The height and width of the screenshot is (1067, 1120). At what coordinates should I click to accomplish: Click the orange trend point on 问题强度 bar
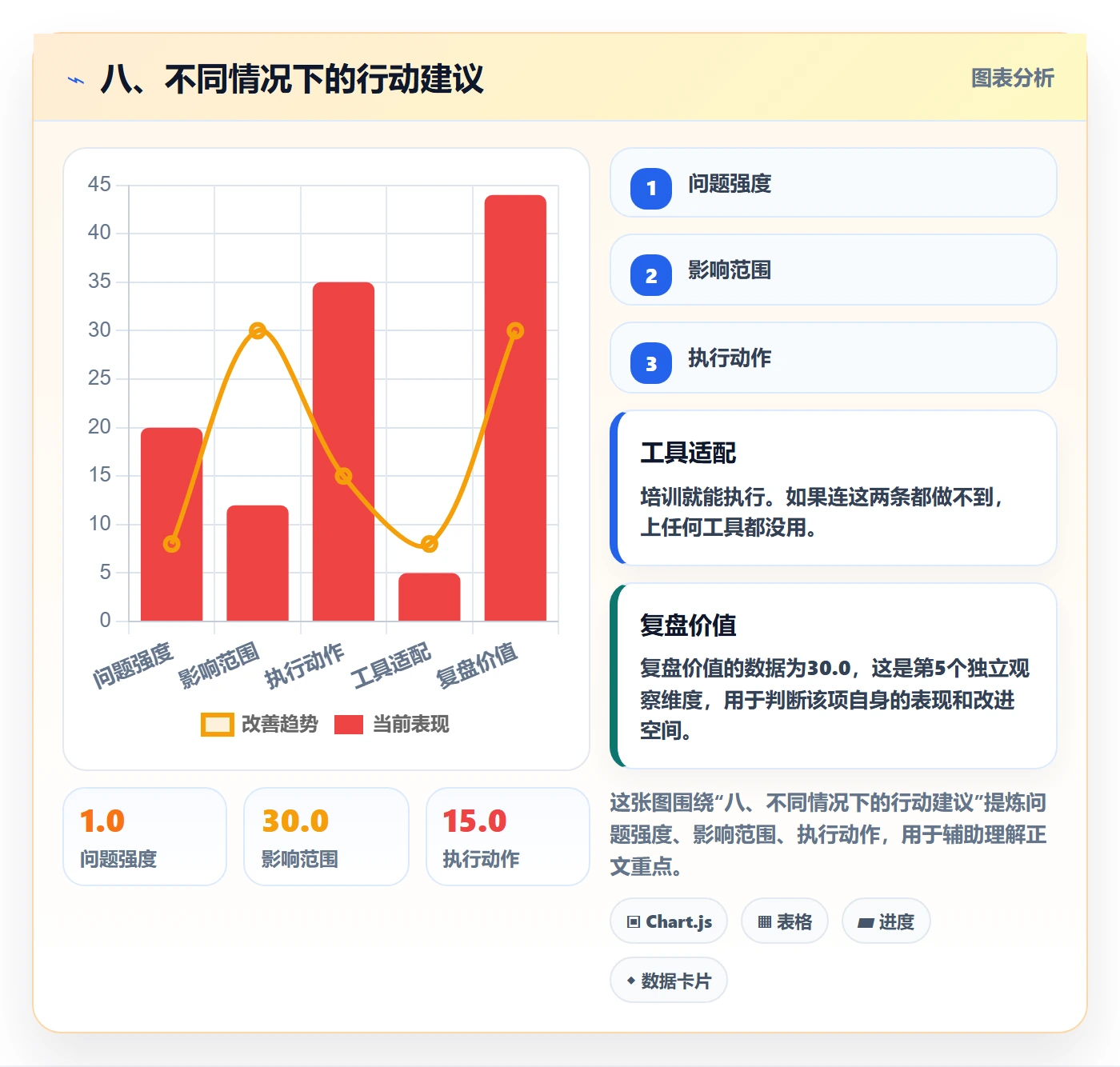pos(172,544)
